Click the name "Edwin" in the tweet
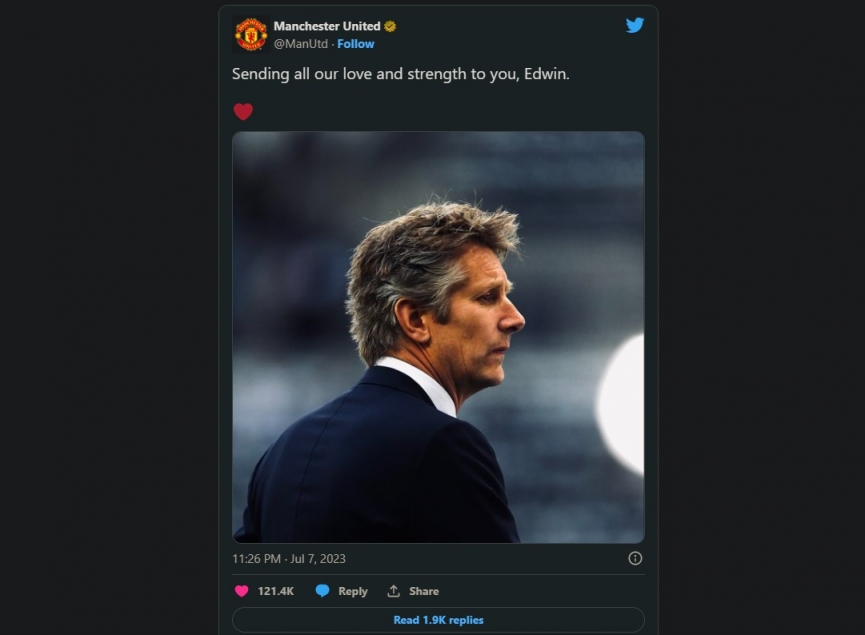865x635 pixels. pyautogui.click(x=546, y=74)
